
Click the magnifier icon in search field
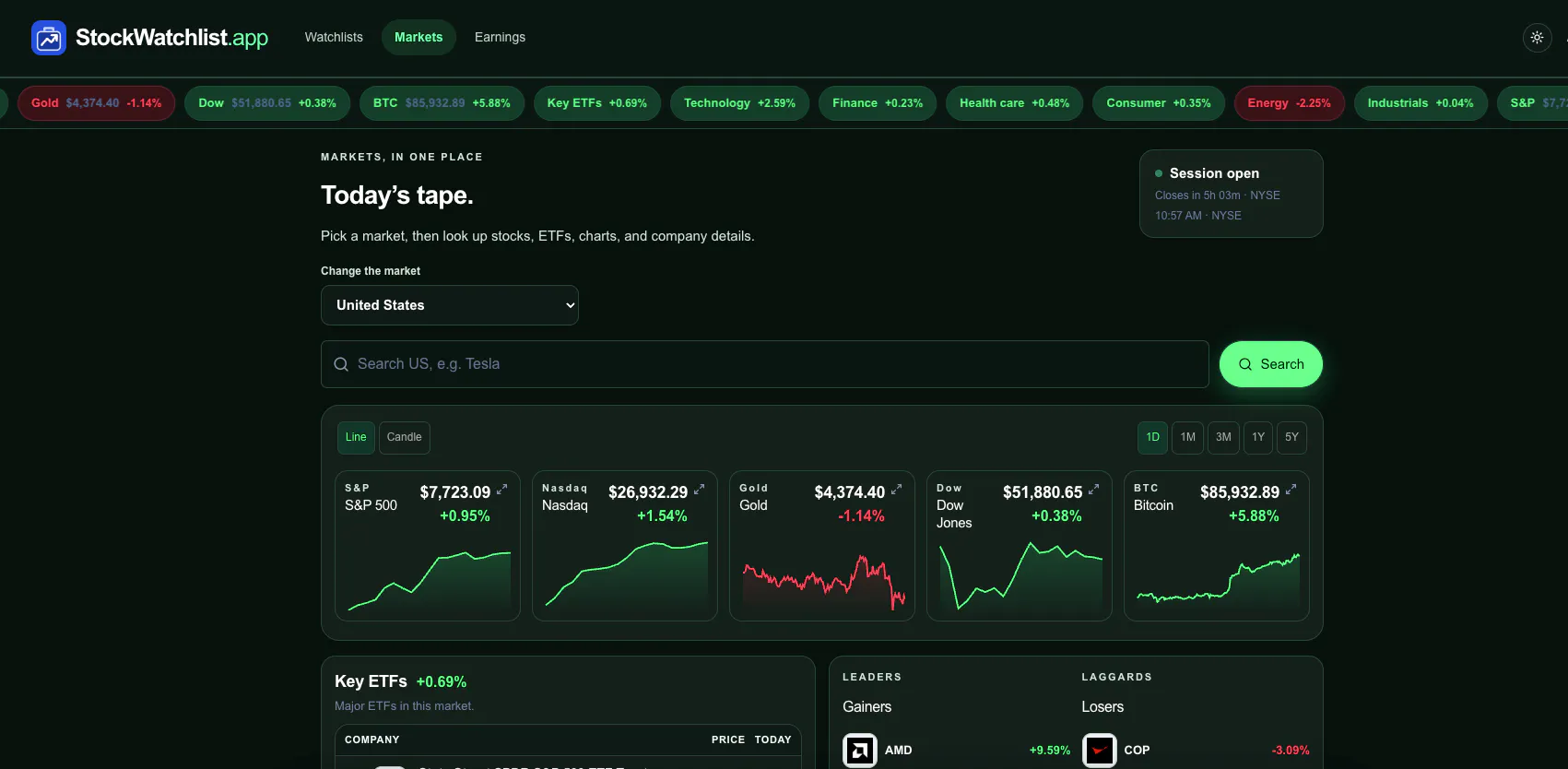pyautogui.click(x=341, y=364)
